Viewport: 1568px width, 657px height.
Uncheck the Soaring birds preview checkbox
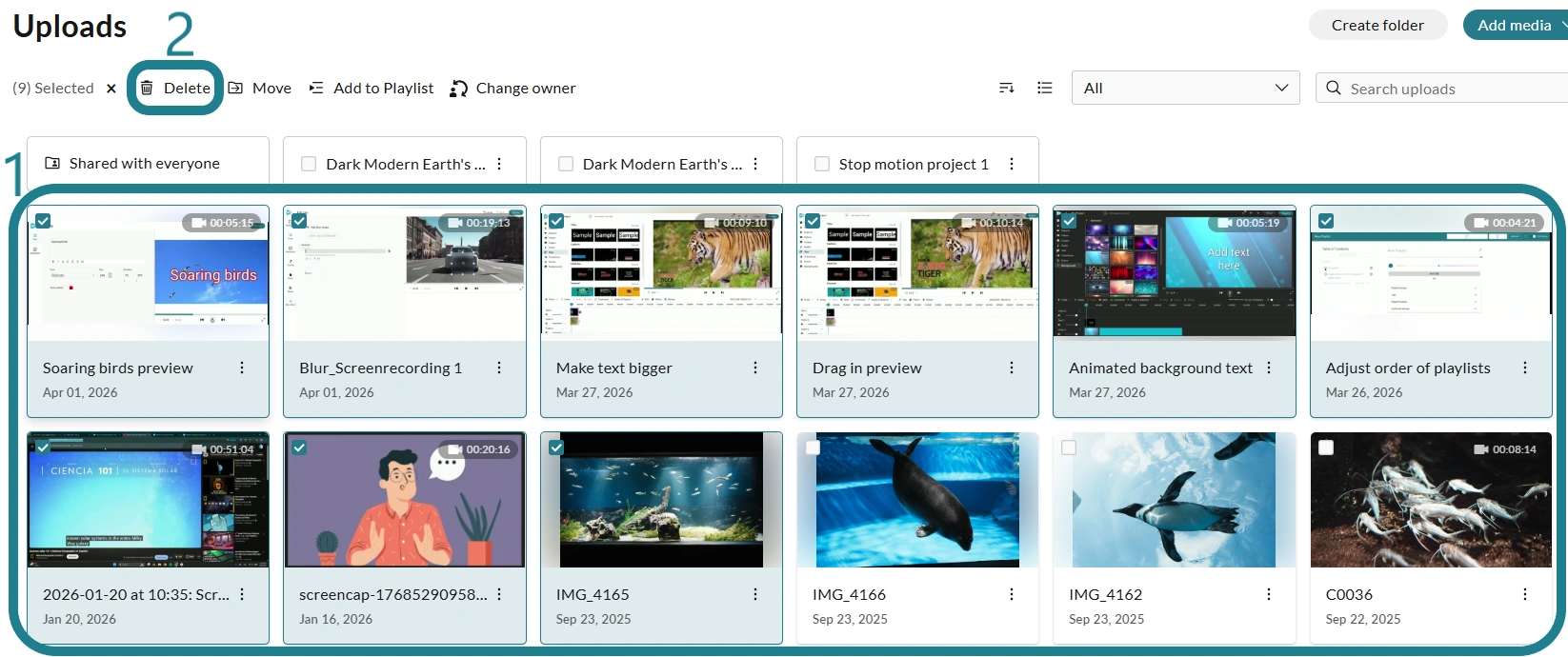(43, 221)
